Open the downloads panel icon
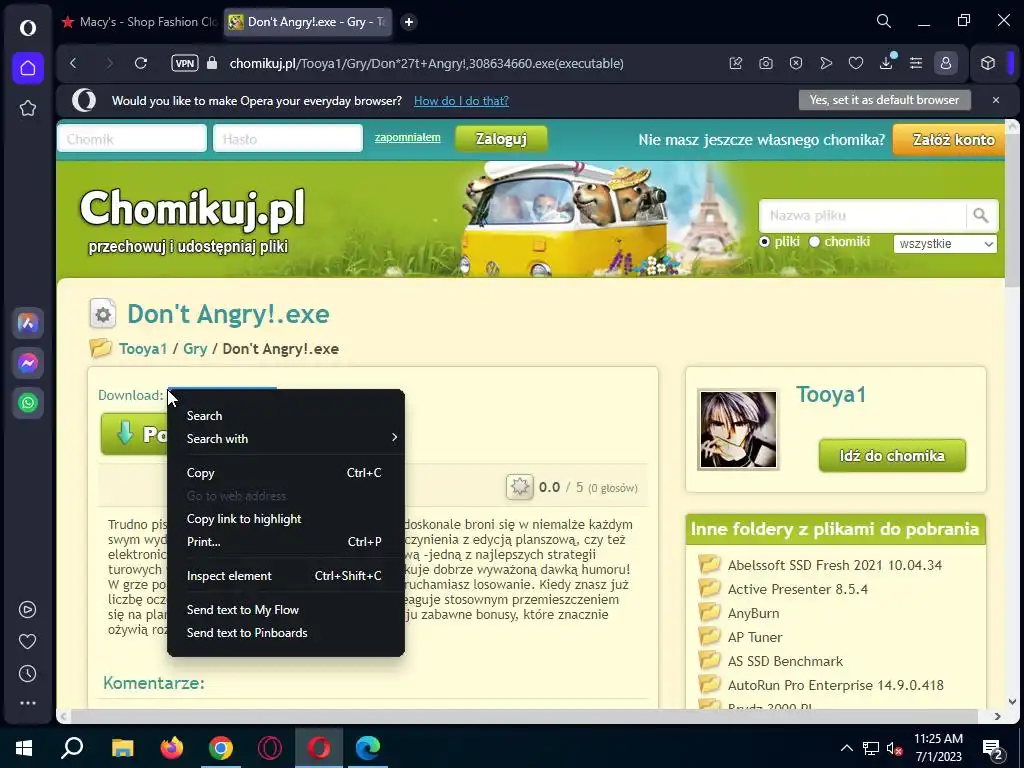1024x768 pixels. tap(886, 63)
